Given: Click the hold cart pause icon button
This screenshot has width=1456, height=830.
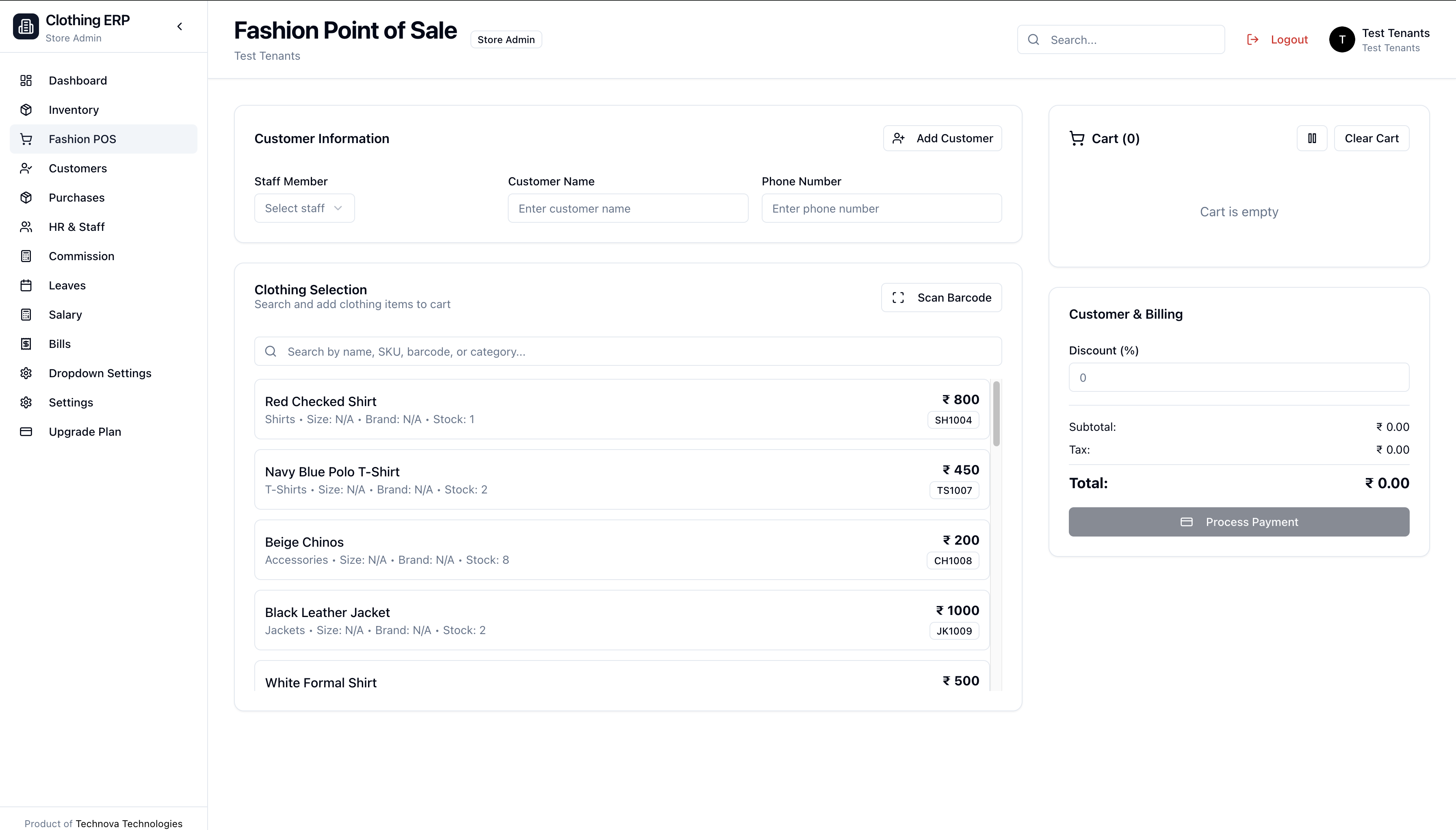Looking at the screenshot, I should [x=1311, y=139].
